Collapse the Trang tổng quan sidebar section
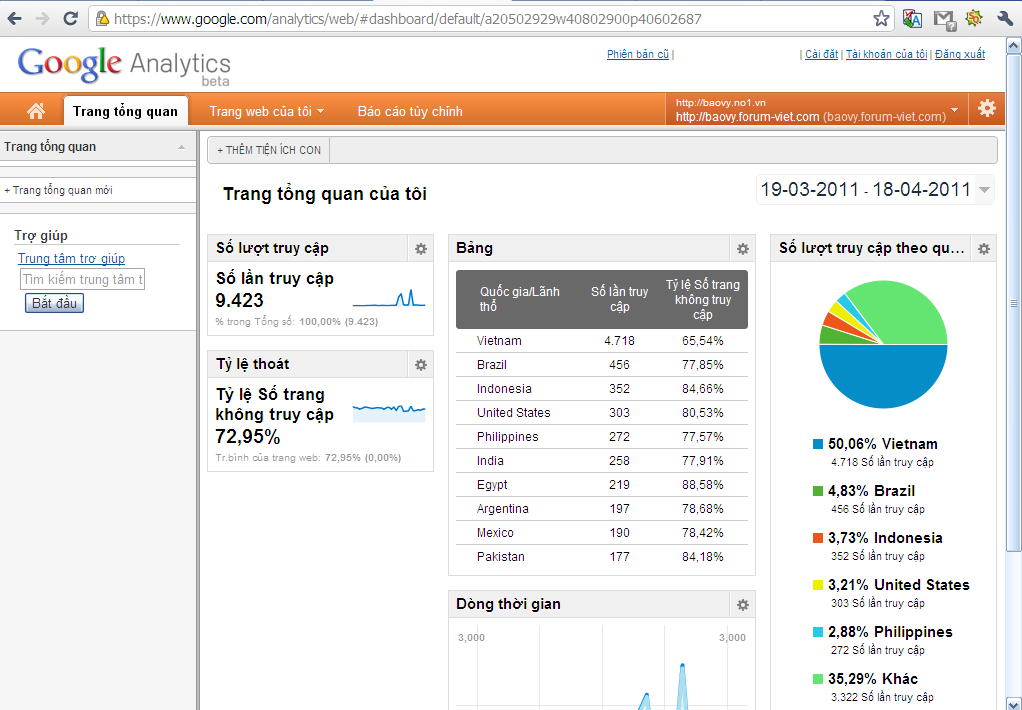 [181, 147]
